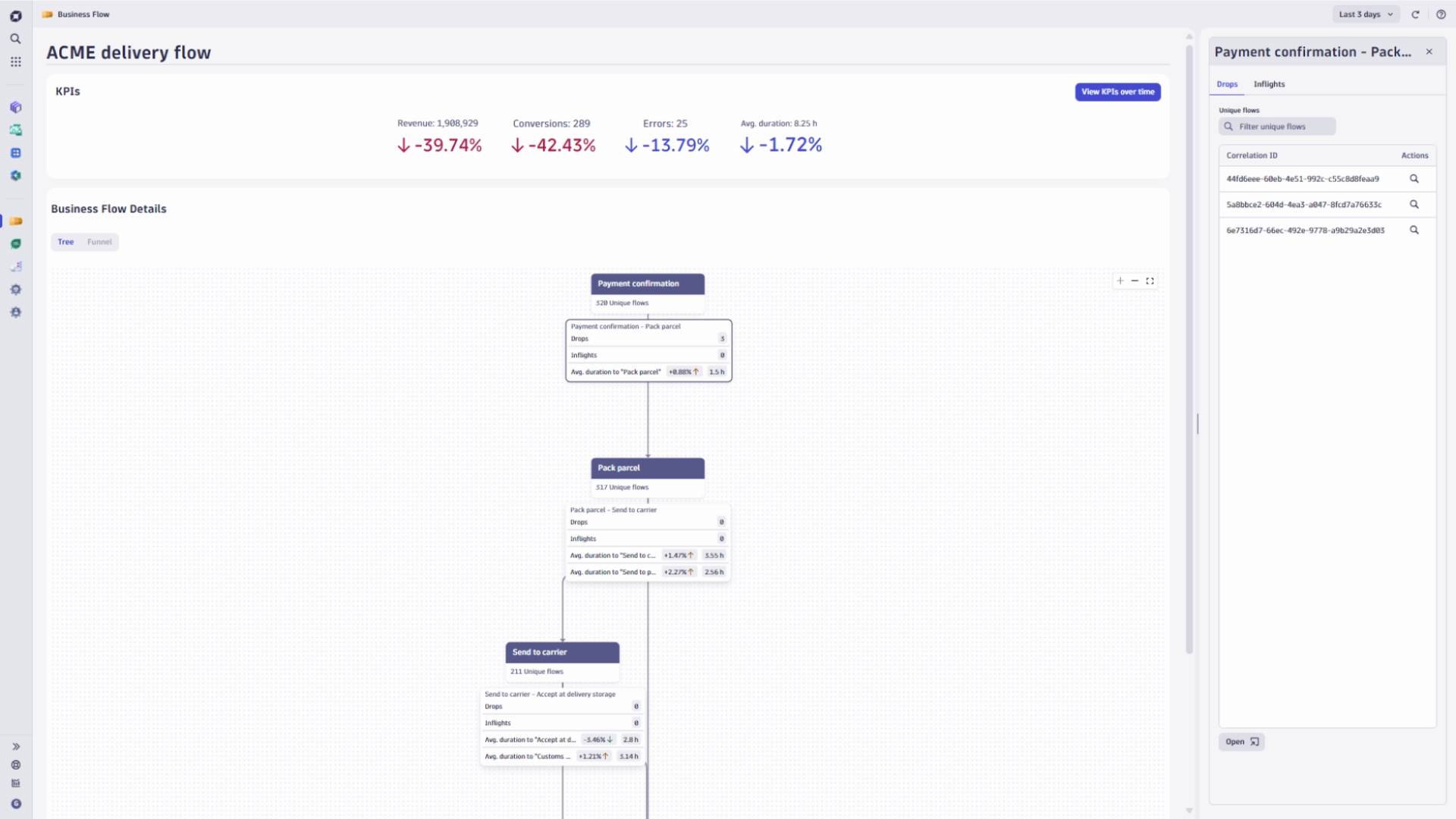Click the search icon in left sidebar
This screenshot has height=819, width=1456.
click(15, 39)
